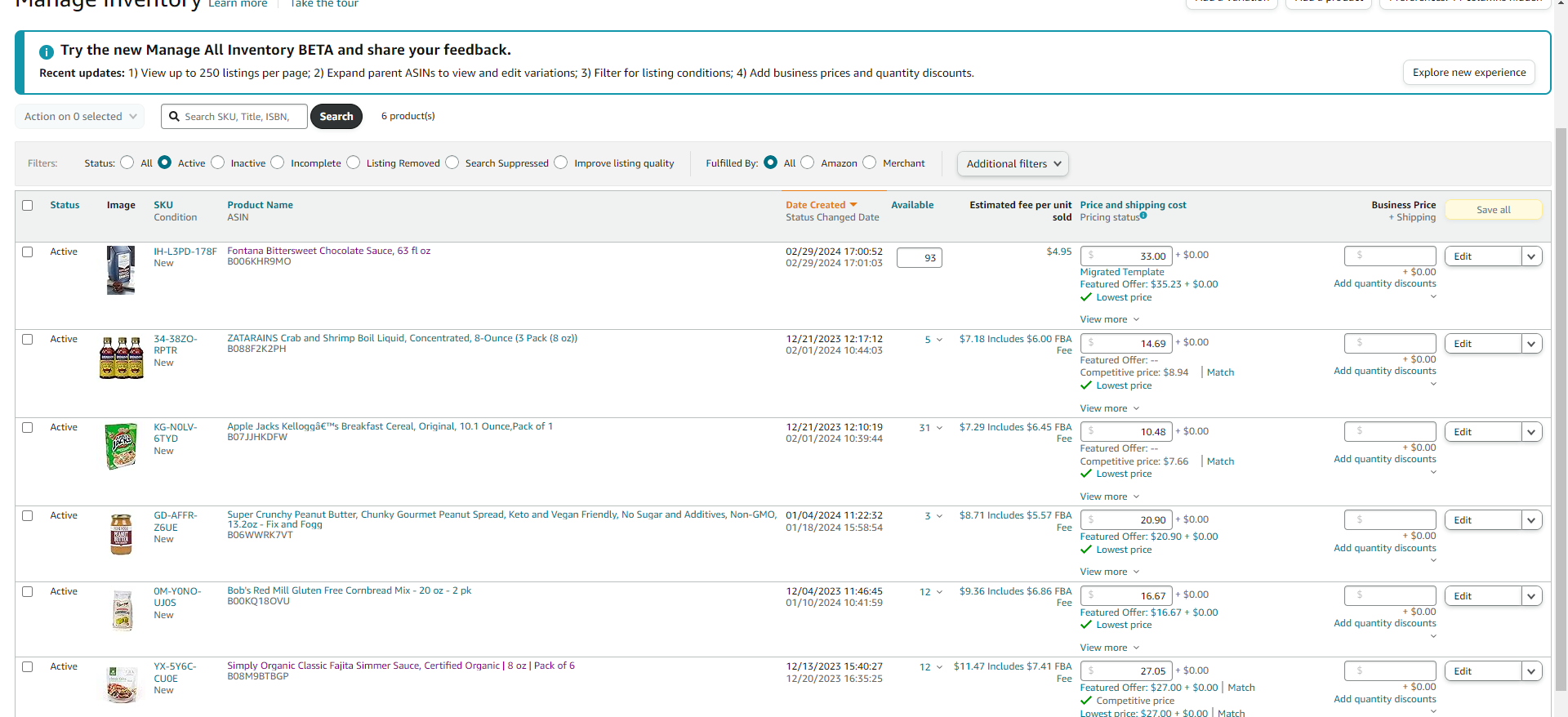Viewport: 1568px width, 717px height.
Task: Sort by Date Created column header
Action: point(816,205)
